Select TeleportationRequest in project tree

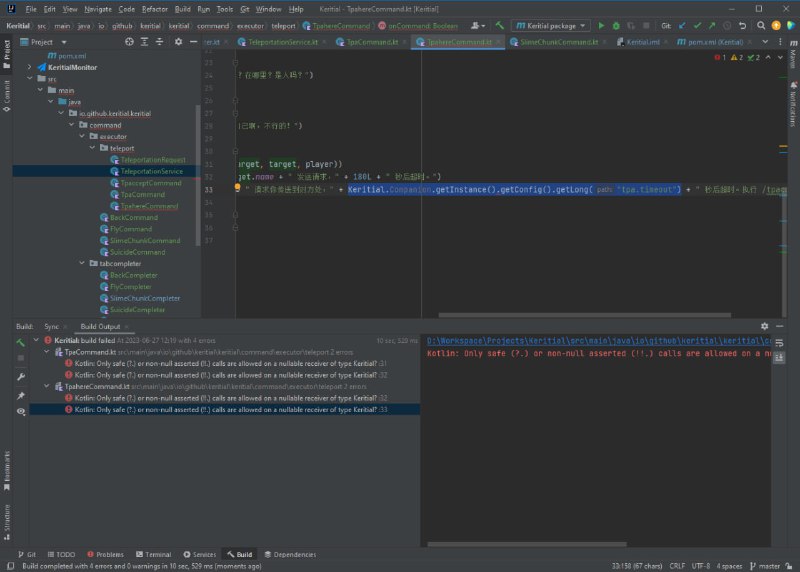pos(153,160)
